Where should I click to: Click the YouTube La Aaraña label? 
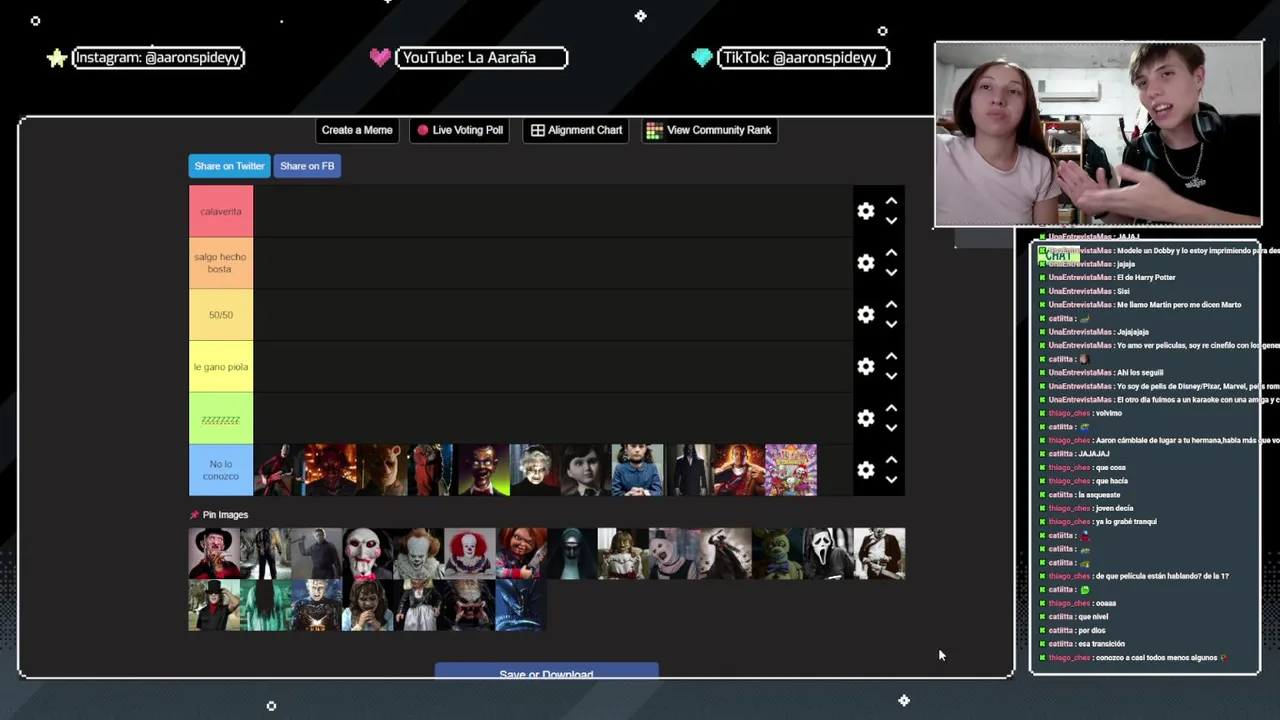[481, 58]
